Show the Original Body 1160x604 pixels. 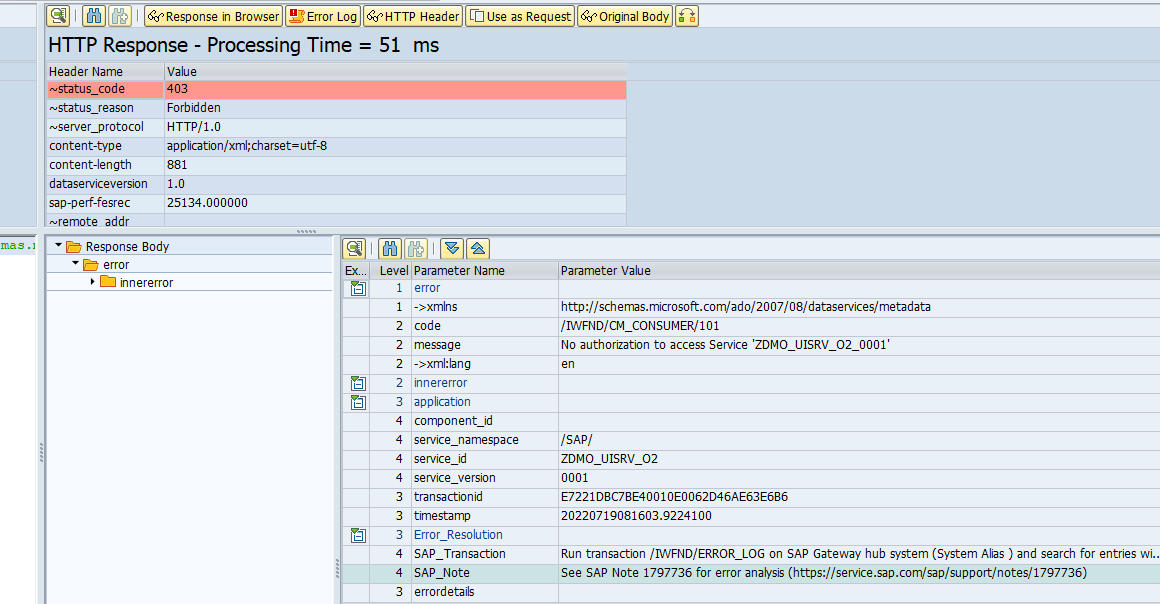pos(625,16)
